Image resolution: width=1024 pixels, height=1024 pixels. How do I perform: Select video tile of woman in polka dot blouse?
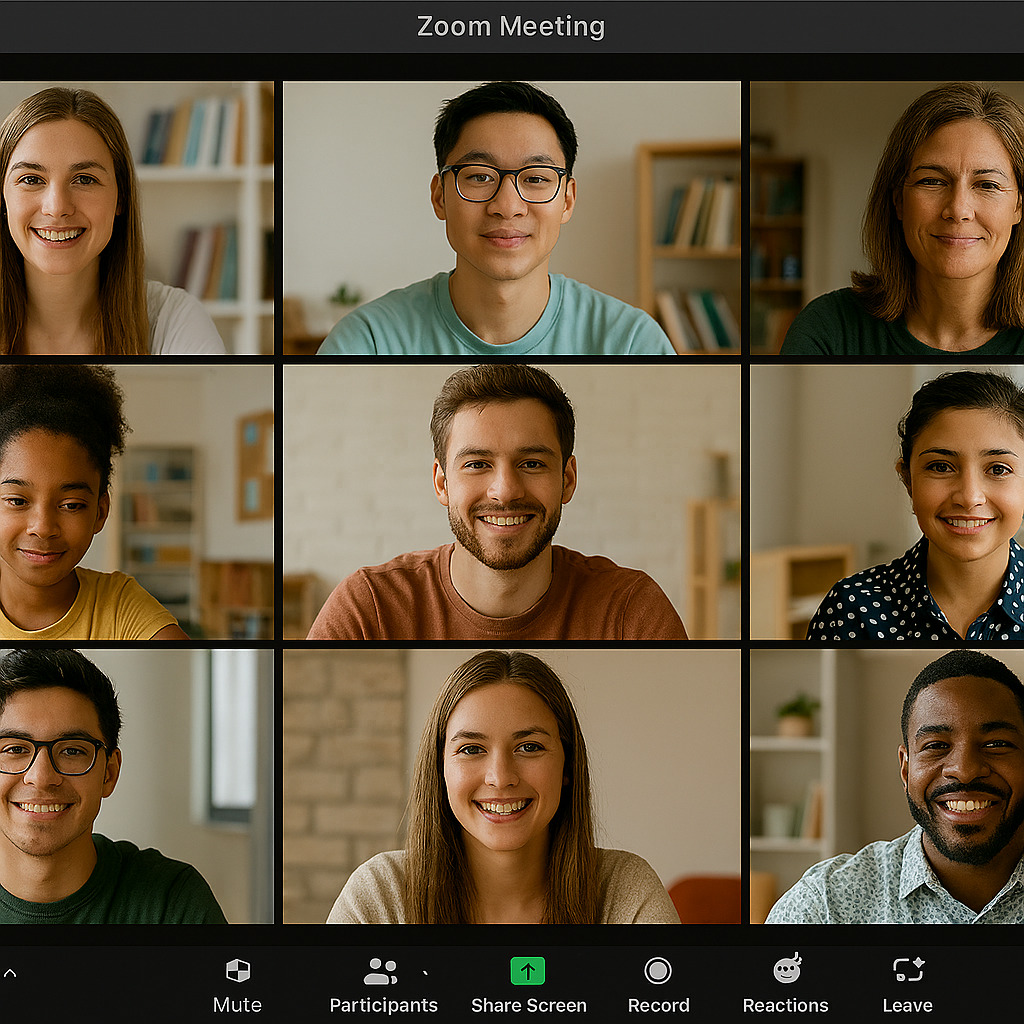click(x=887, y=502)
